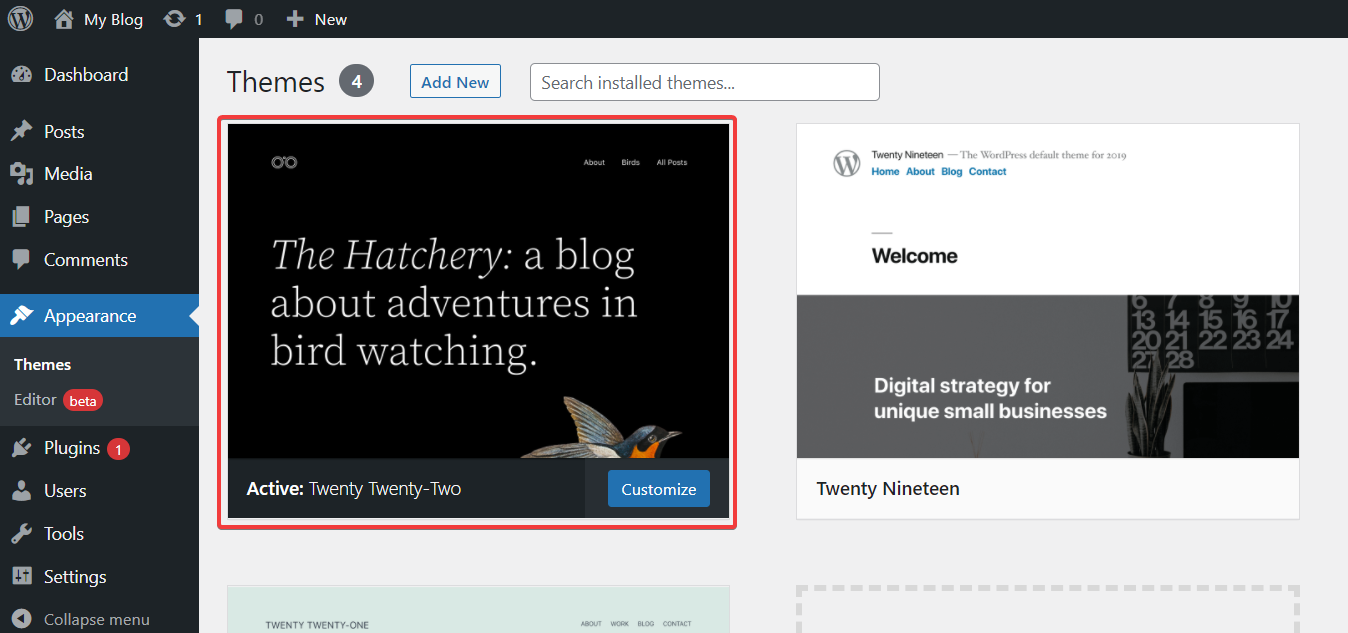Click the Active: Twenty Twenty-Two label
The image size is (1348, 633).
[x=354, y=489]
